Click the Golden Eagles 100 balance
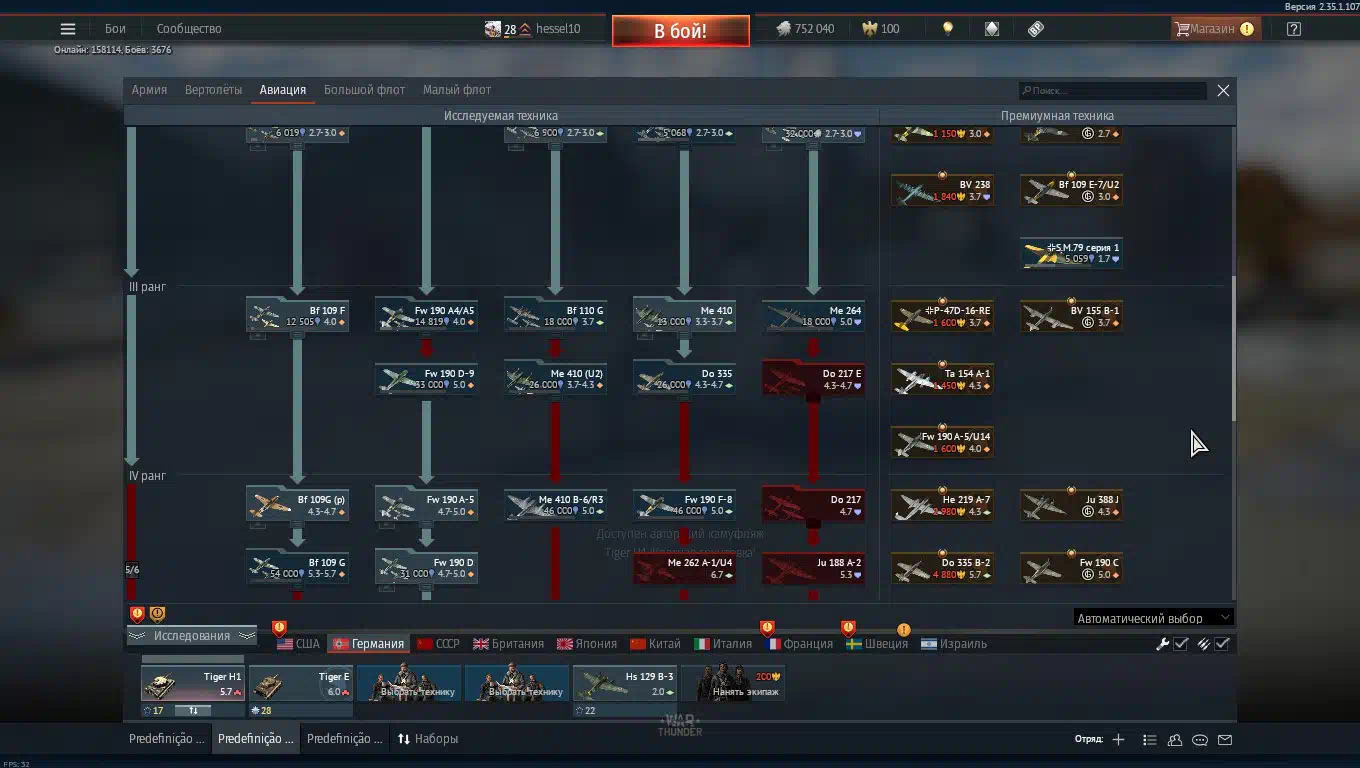The image size is (1360, 768). [881, 29]
